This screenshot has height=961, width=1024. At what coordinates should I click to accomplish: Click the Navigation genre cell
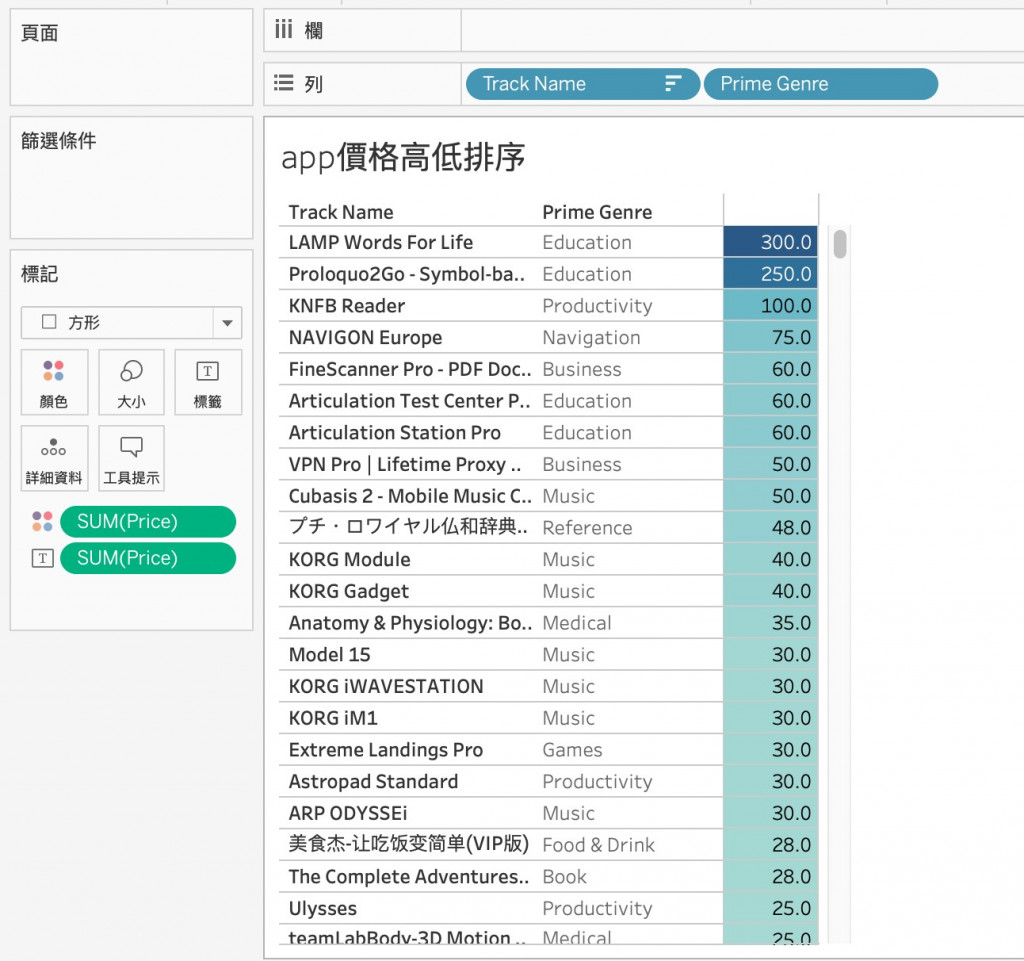click(592, 338)
